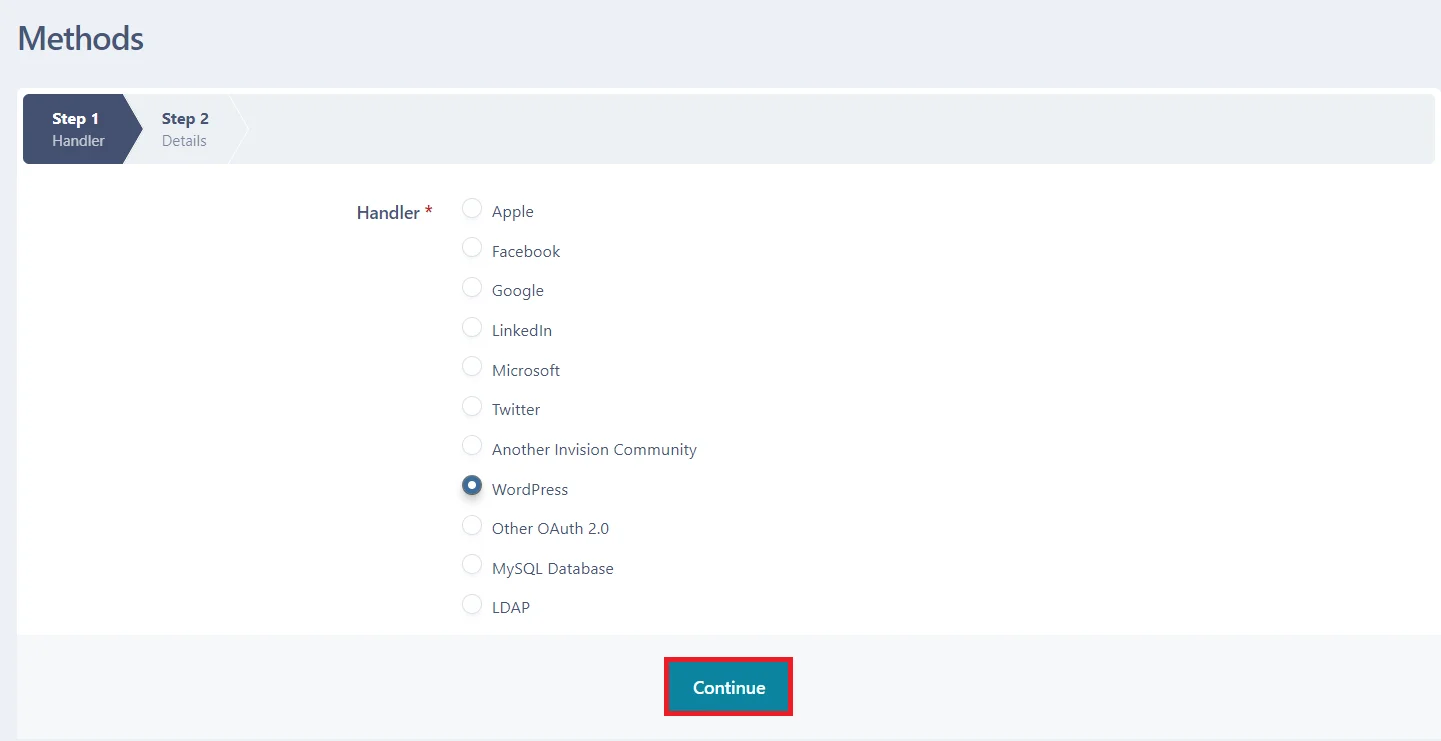This screenshot has height=741, width=1441.
Task: Choose the Other OAuth 2.0 option
Action: 472,525
